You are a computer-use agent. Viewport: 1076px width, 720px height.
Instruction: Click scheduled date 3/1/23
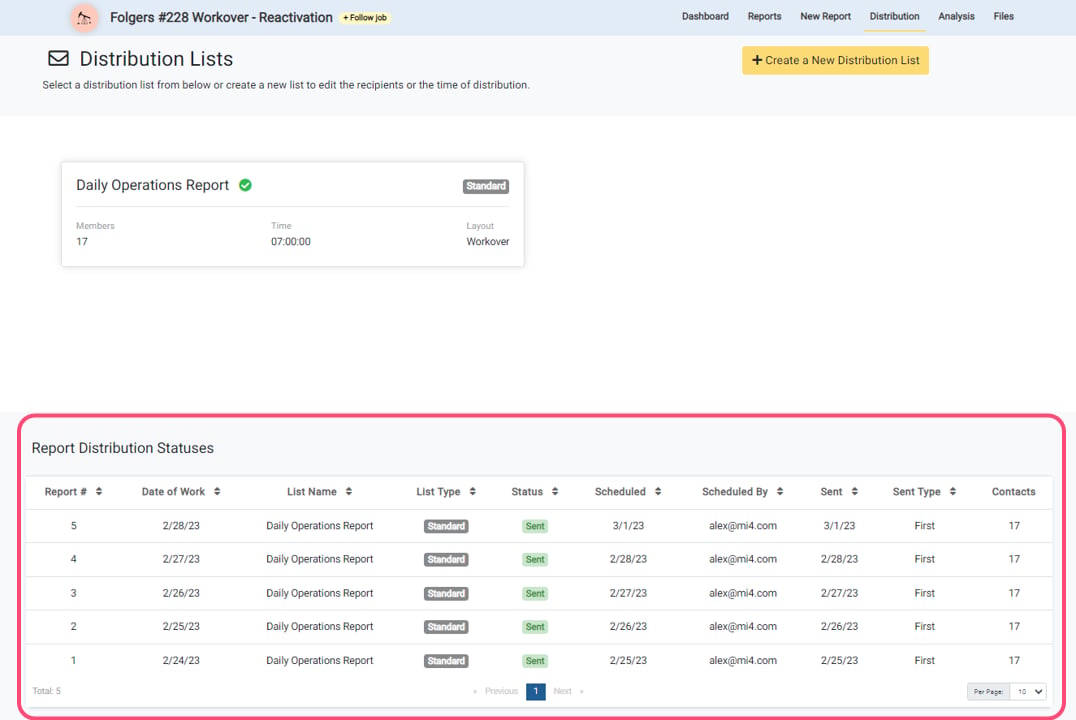coord(628,526)
